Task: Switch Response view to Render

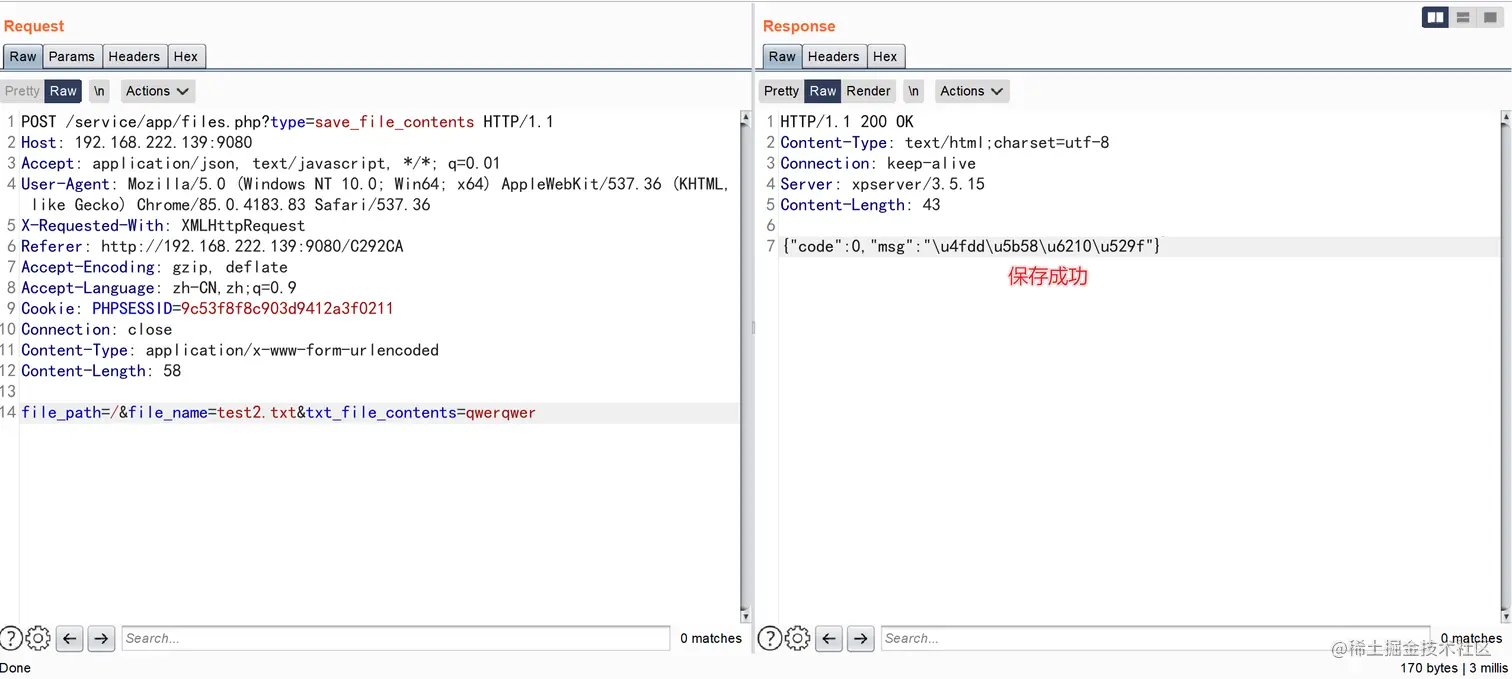Action: pos(868,91)
